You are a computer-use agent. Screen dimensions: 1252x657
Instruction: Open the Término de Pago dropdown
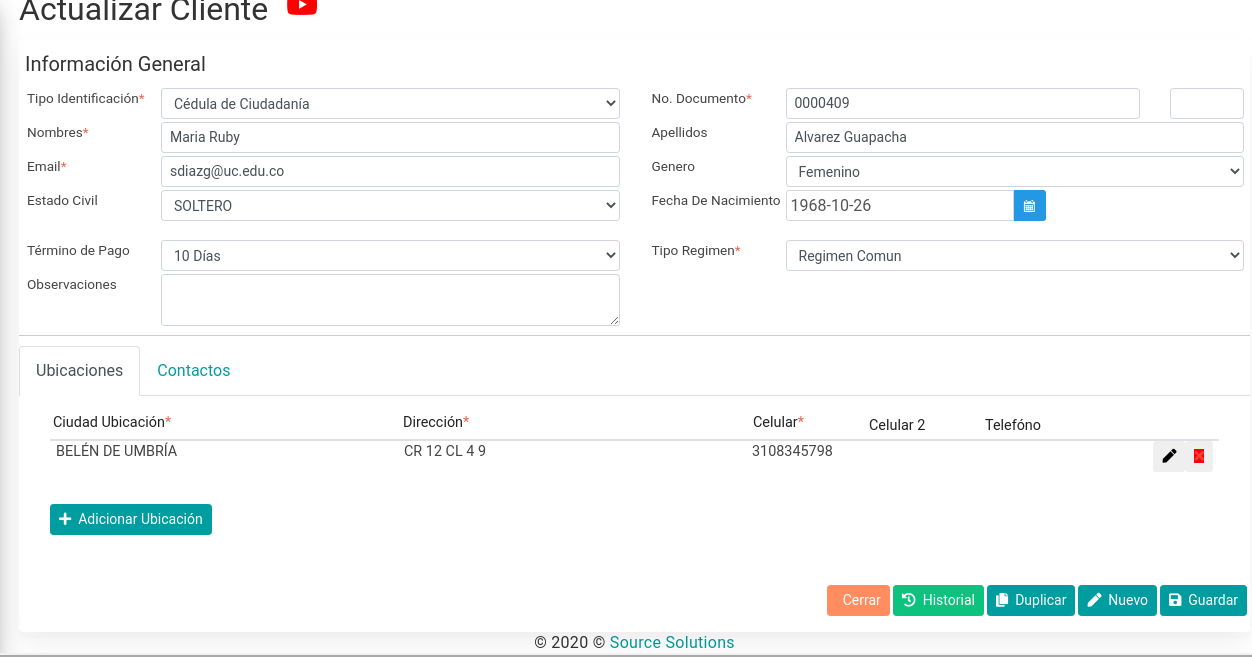tap(390, 255)
